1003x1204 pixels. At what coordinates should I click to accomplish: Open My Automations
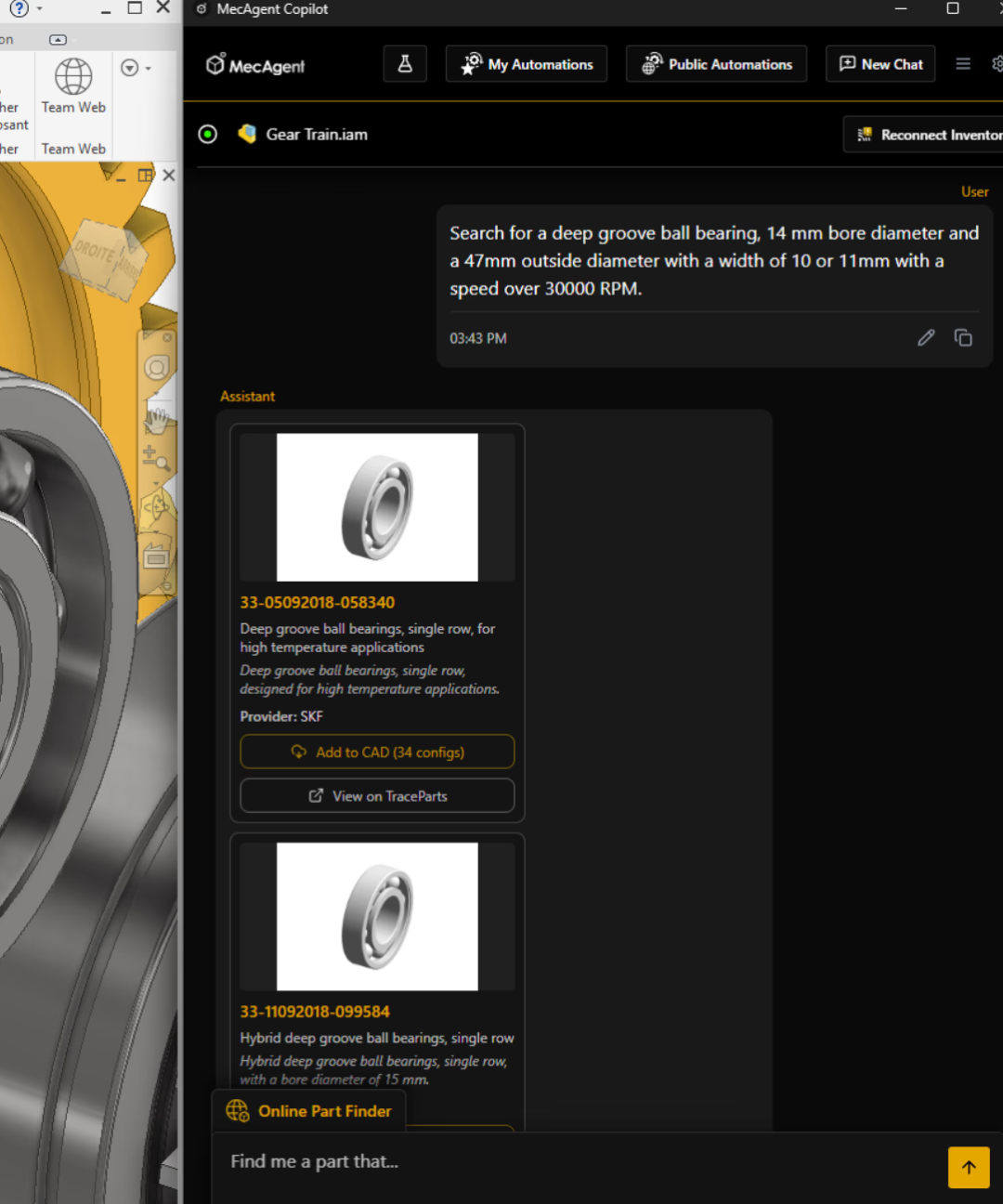527,64
